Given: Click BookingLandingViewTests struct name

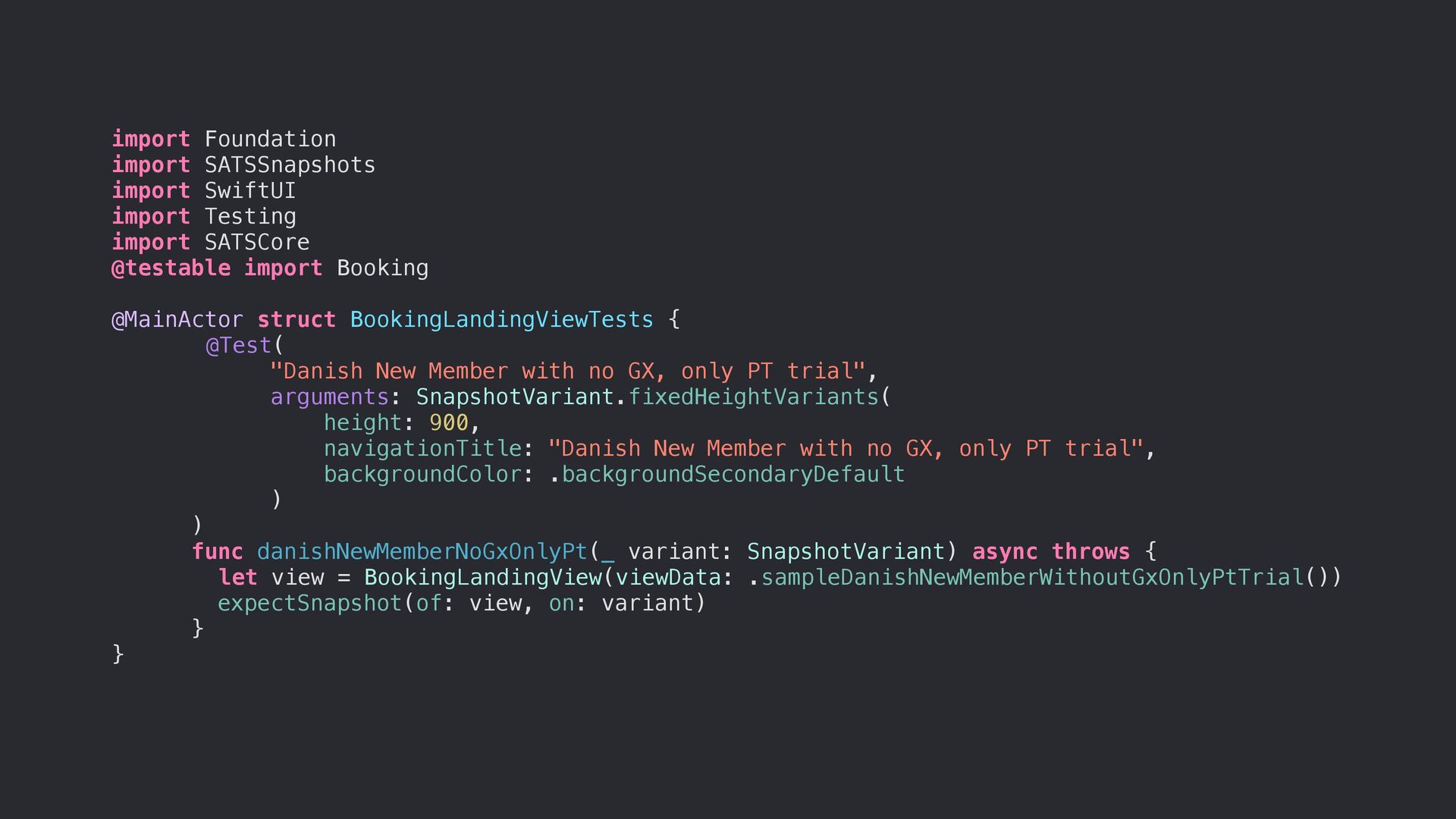Looking at the screenshot, I should click(x=501, y=320).
